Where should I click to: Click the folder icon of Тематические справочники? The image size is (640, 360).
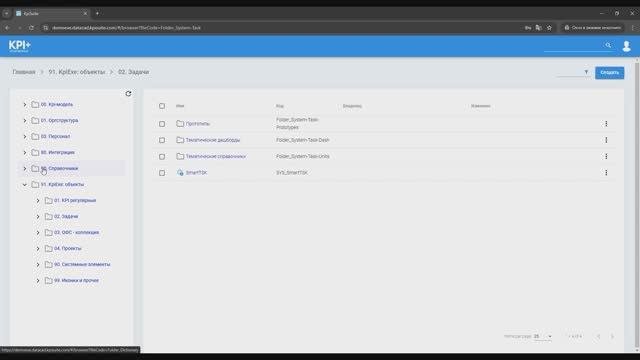[180, 156]
